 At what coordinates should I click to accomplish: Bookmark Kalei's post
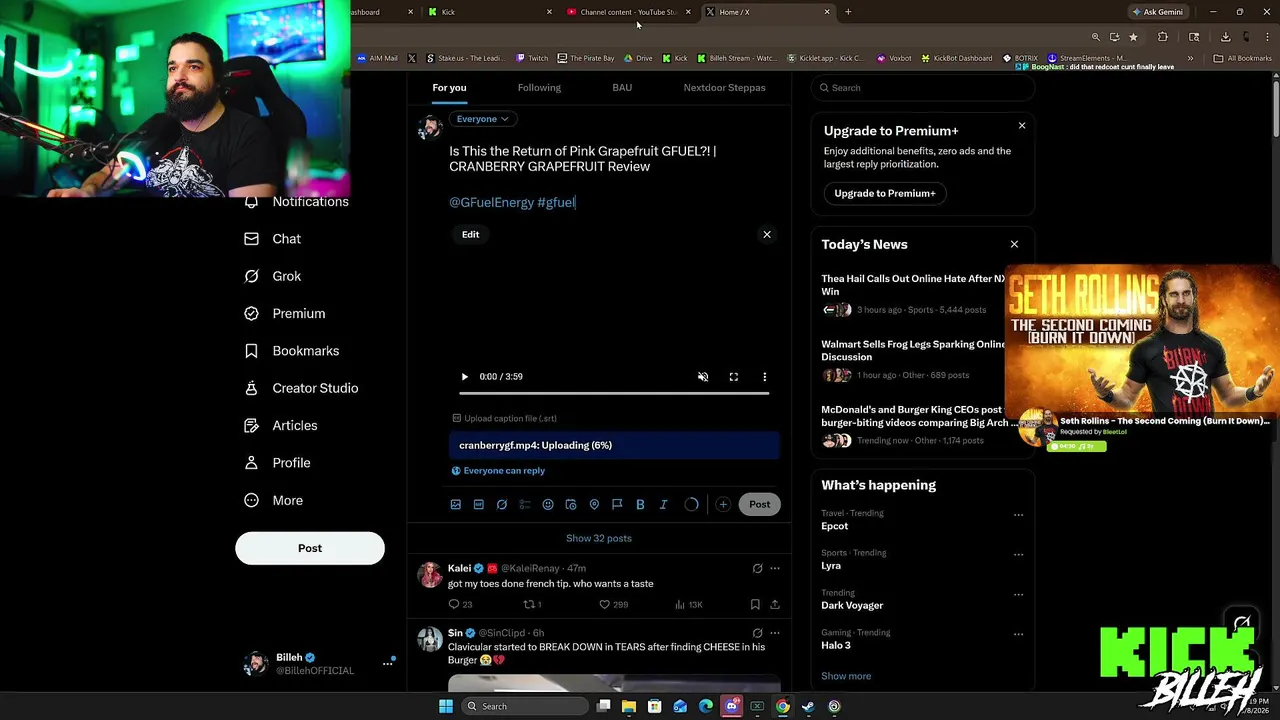click(755, 605)
